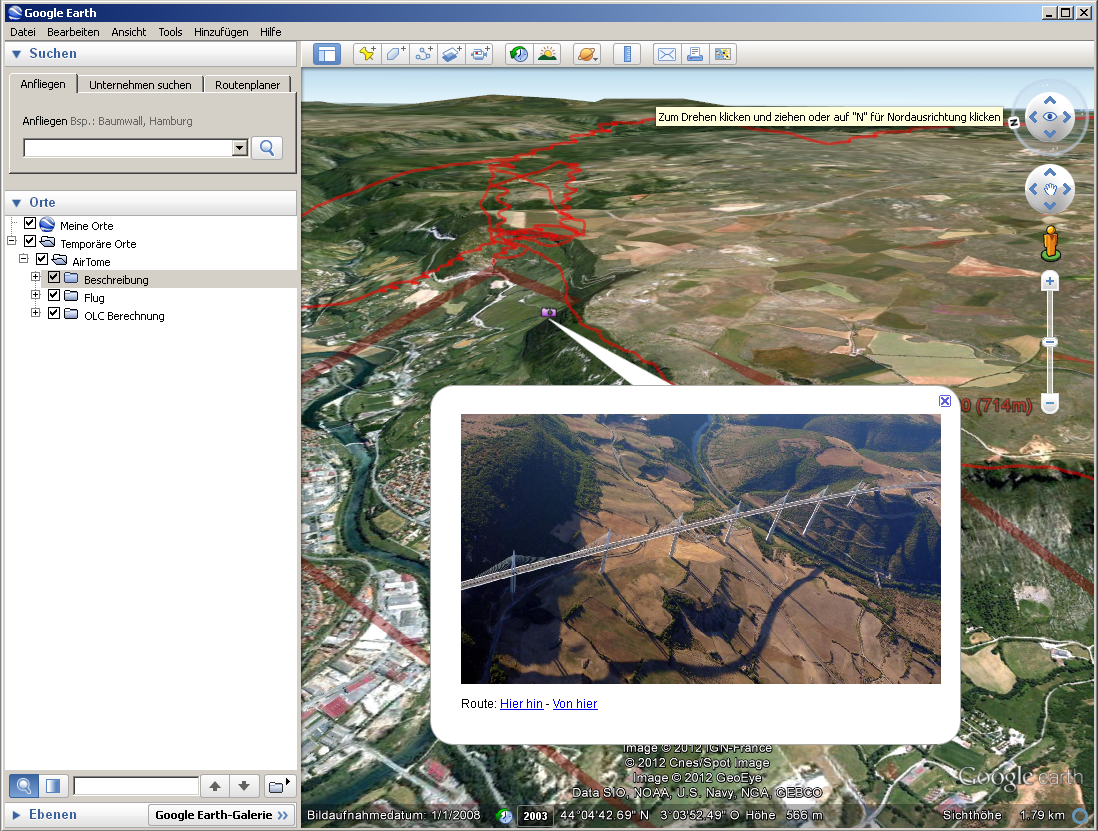
Task: Show historical imagery with the clock icon
Action: pos(519,54)
